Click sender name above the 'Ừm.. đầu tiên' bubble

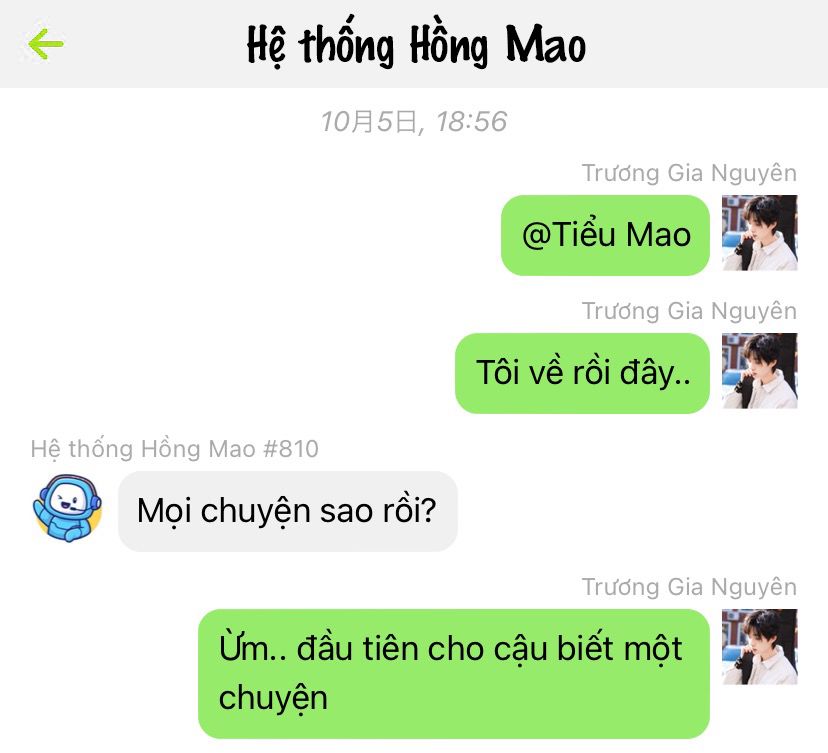pyautogui.click(x=689, y=587)
